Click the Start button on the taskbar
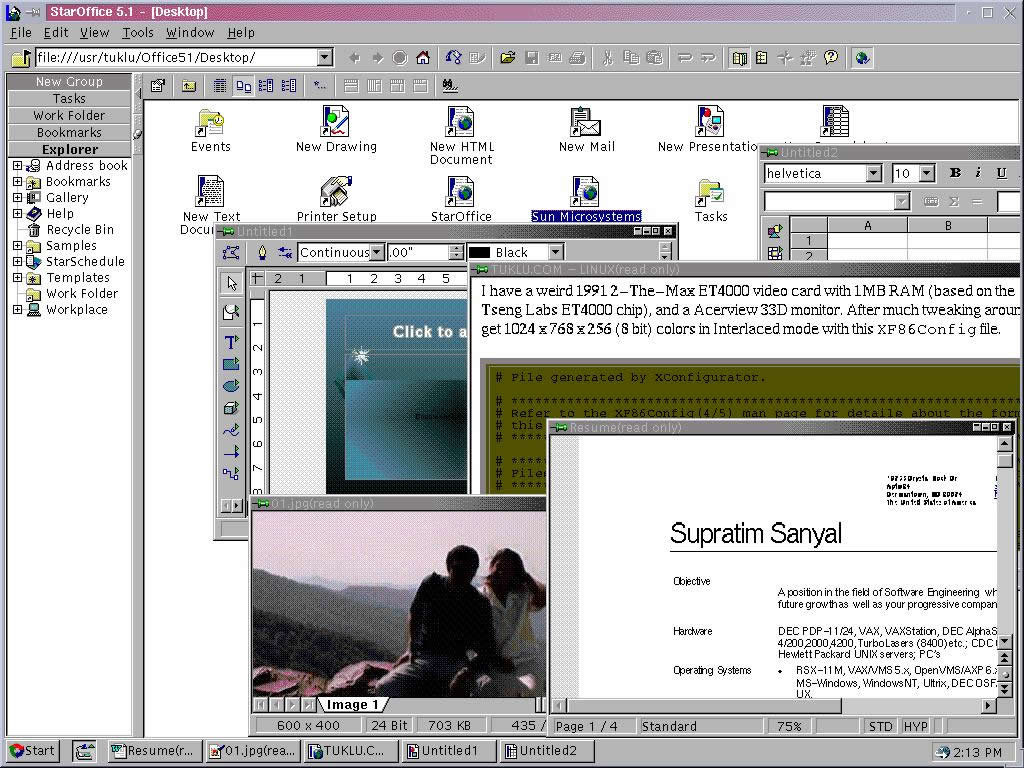Screen dimensions: 1024x768 pos(33,751)
